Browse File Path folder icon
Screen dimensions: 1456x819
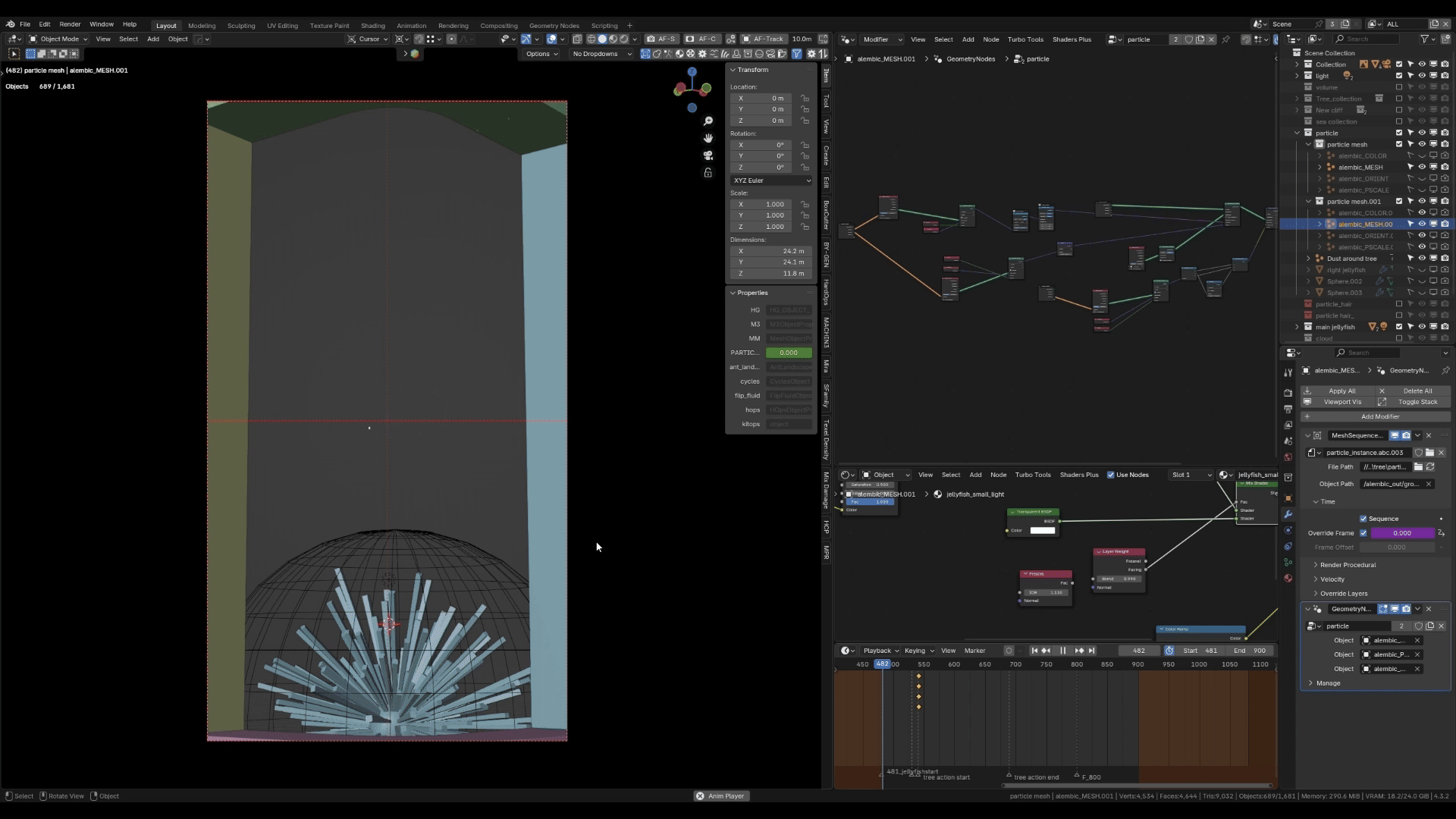pyautogui.click(x=1418, y=467)
